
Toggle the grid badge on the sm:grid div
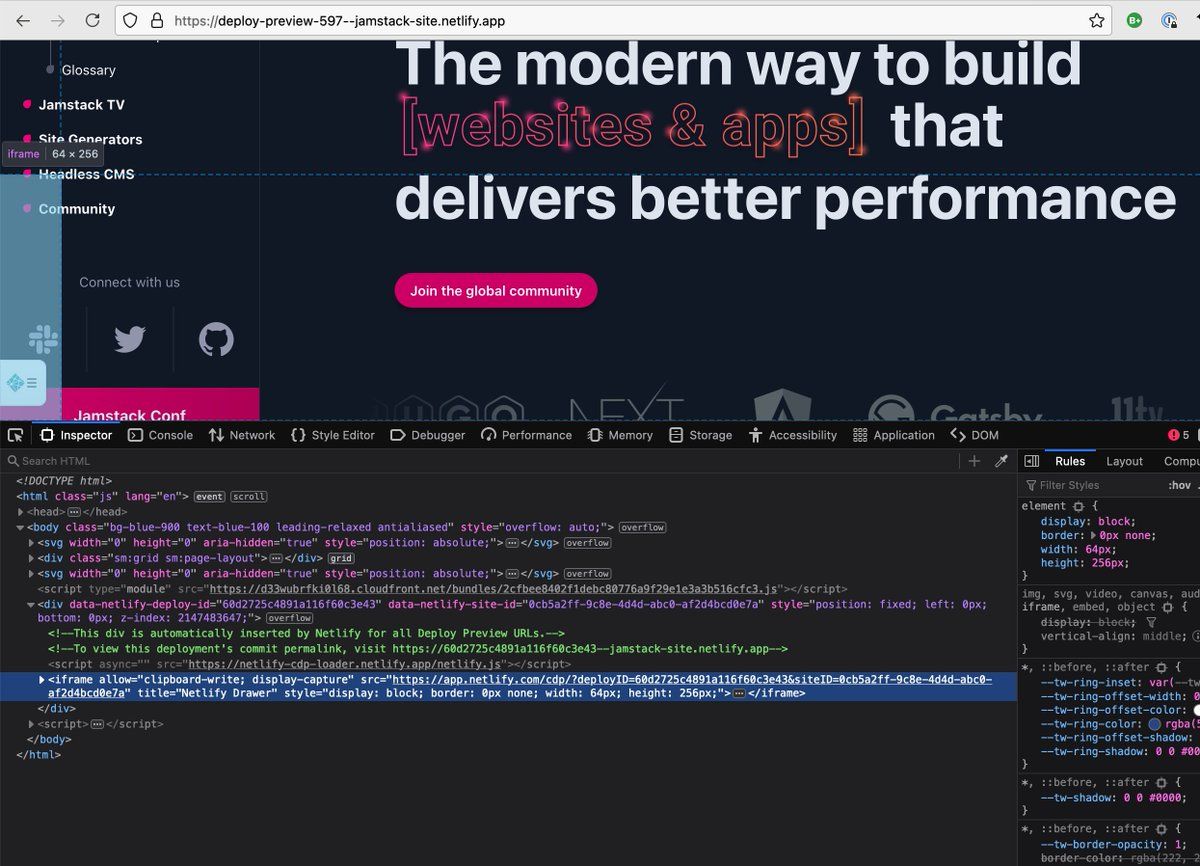coord(341,558)
